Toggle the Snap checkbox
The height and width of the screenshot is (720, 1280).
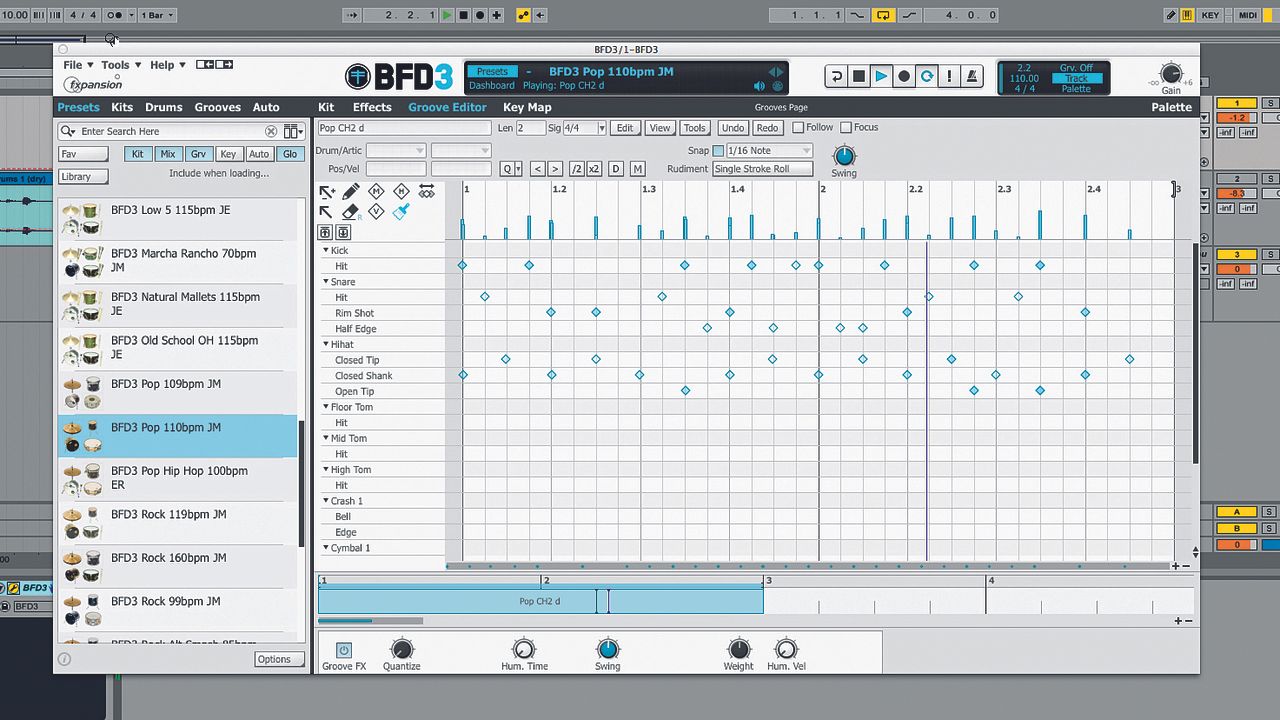coord(718,151)
